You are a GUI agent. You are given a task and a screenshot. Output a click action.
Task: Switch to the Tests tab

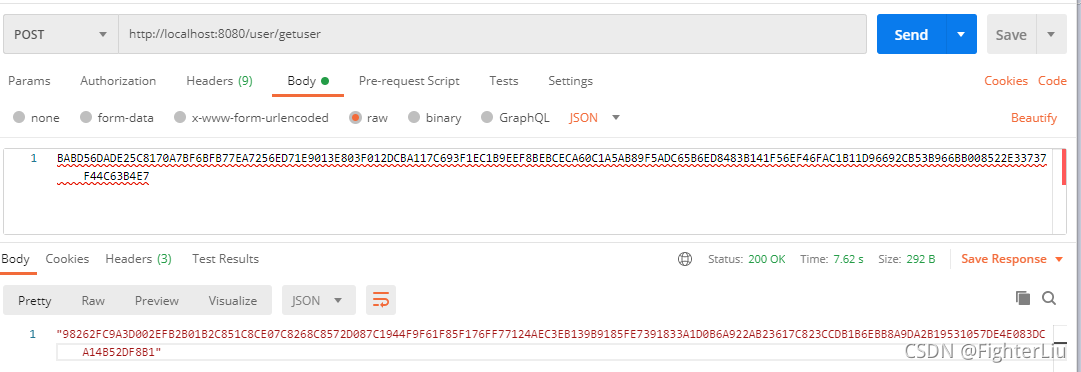coord(503,81)
